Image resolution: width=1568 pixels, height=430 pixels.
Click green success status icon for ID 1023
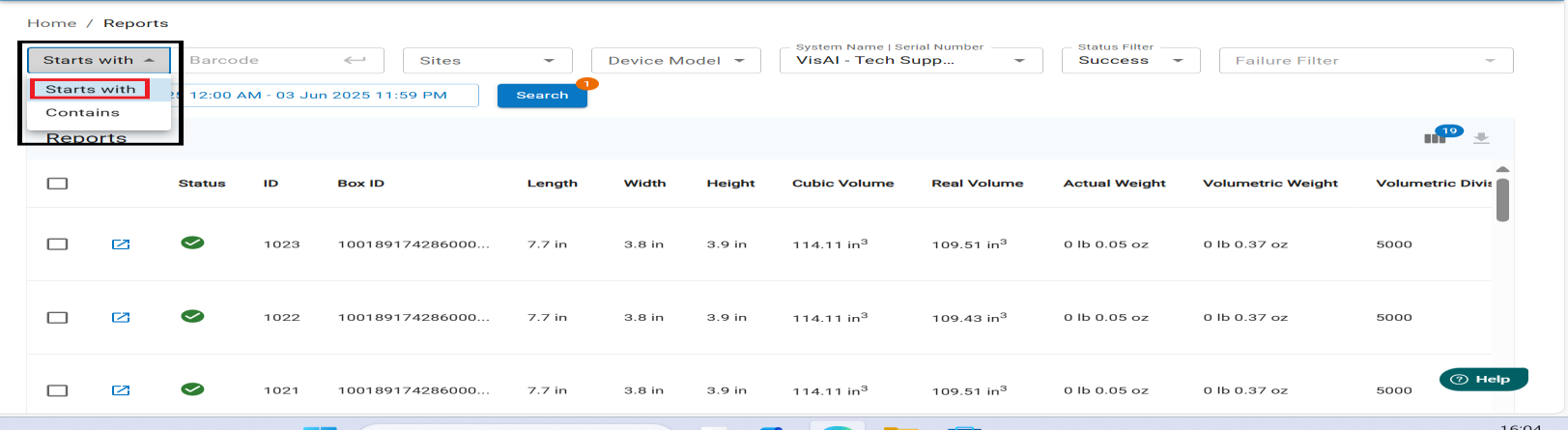[192, 243]
